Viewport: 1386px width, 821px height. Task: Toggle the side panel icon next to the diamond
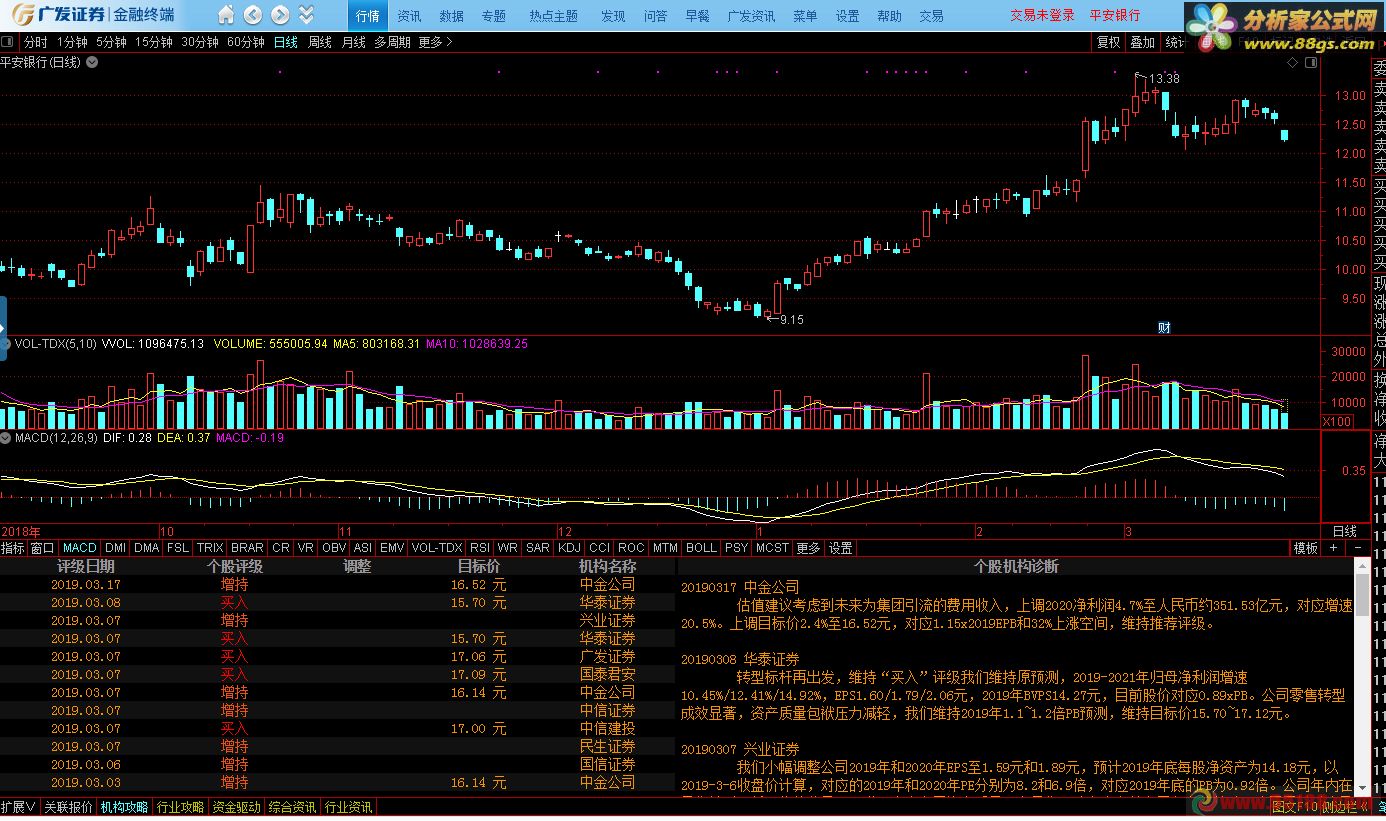1310,63
